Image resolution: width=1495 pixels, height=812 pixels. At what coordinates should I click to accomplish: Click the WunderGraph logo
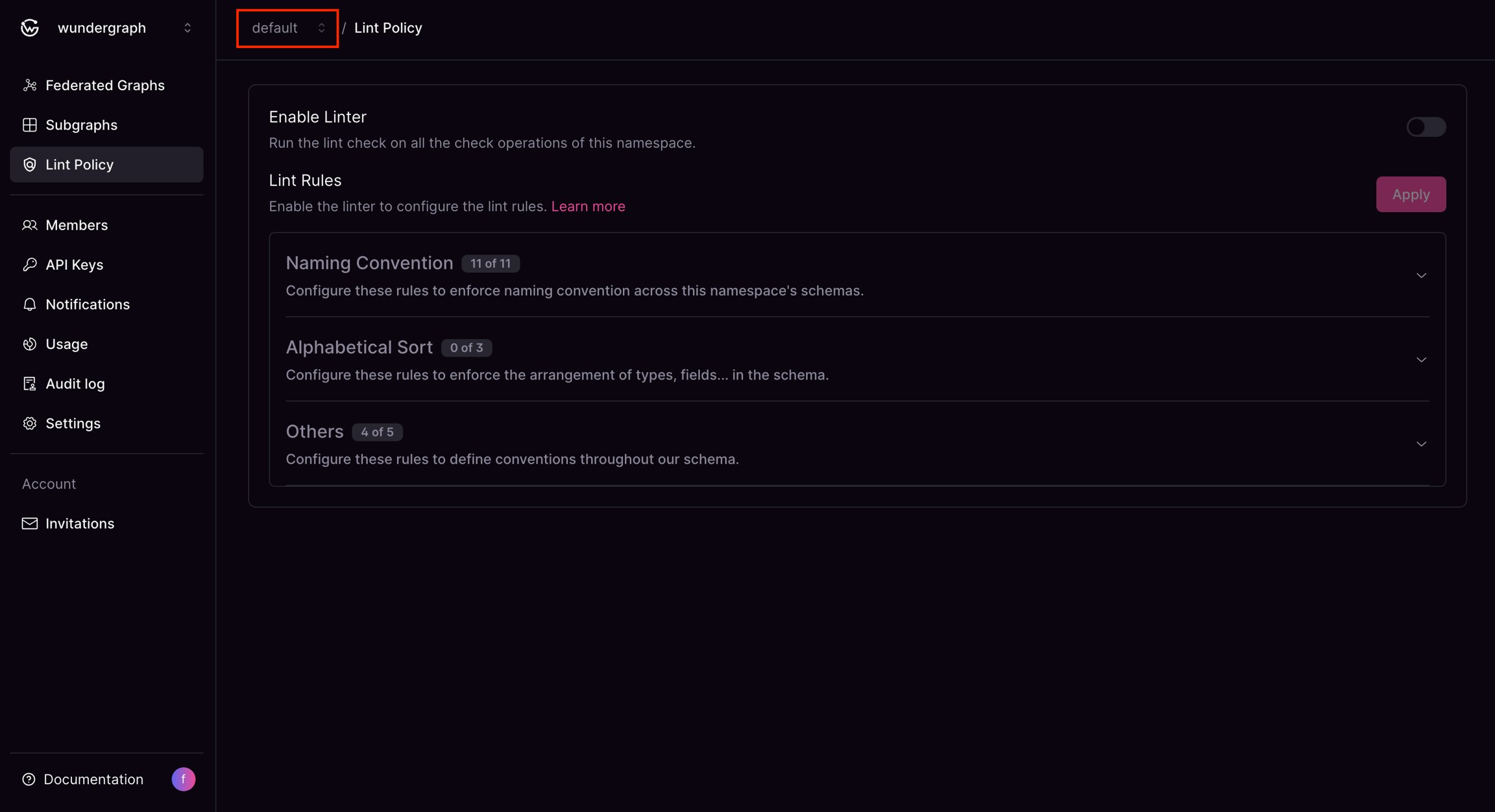coord(29,27)
